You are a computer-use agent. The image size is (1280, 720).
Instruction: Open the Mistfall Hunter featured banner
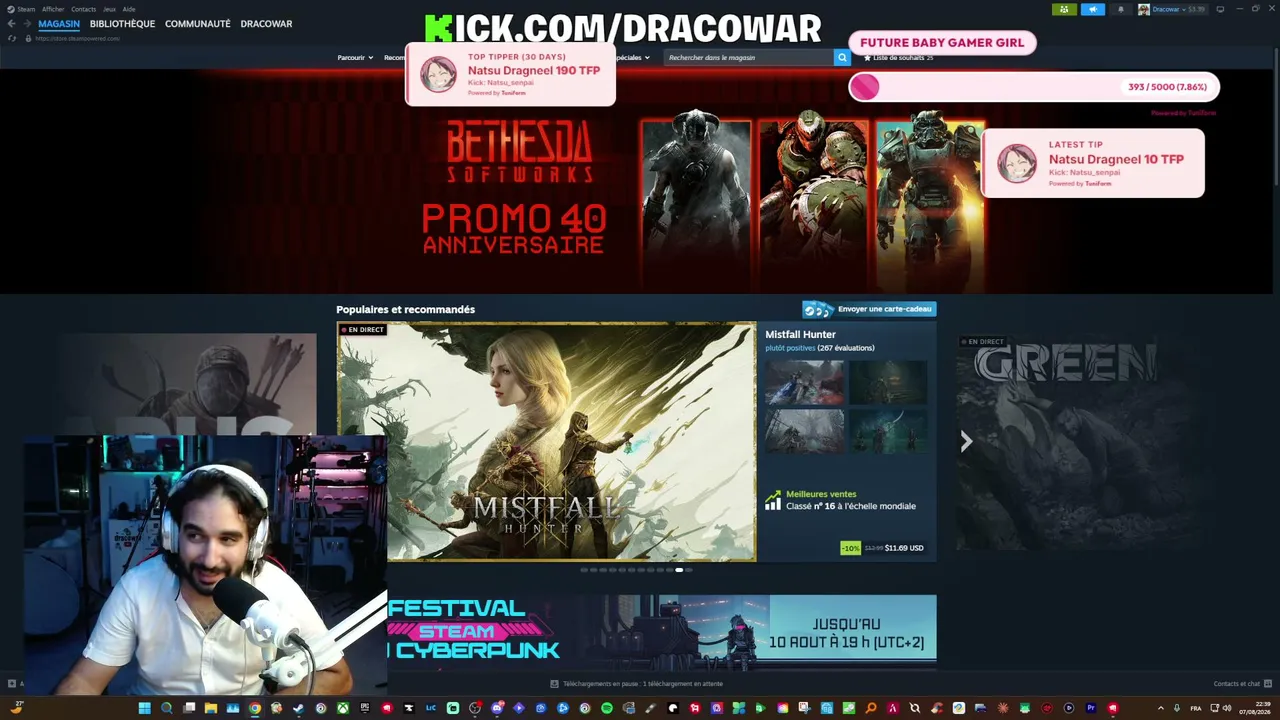(x=547, y=441)
